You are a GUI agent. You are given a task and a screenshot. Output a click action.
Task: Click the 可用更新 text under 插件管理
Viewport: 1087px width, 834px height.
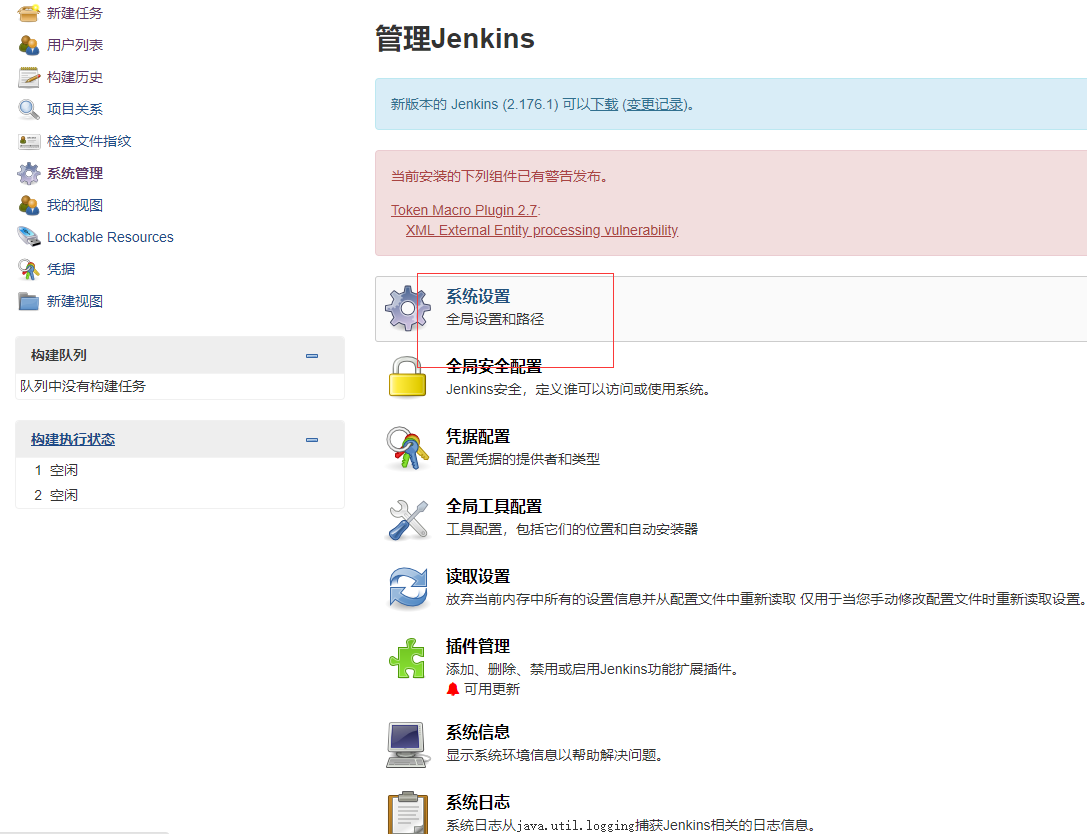pos(492,689)
